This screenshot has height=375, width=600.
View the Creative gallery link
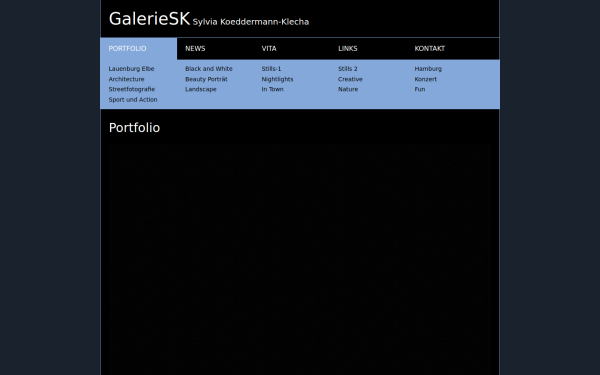[x=350, y=79]
